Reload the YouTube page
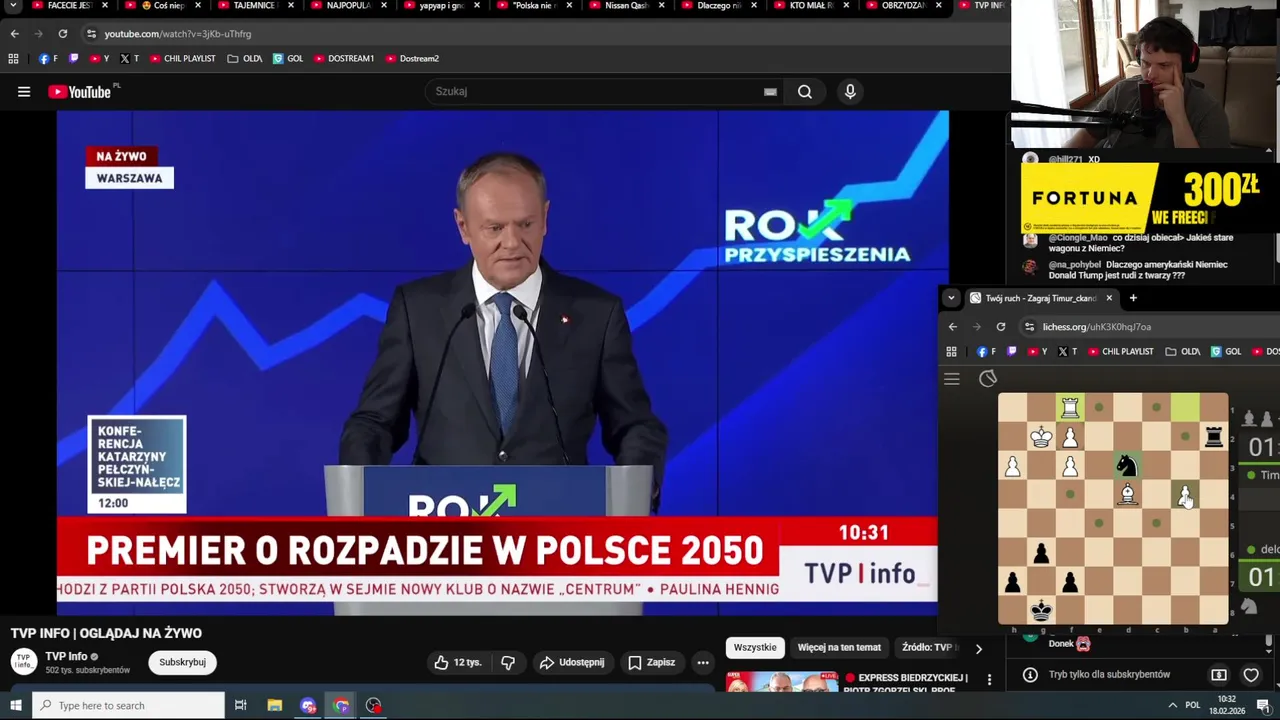Screen dimensions: 1280x720 click(x=62, y=34)
